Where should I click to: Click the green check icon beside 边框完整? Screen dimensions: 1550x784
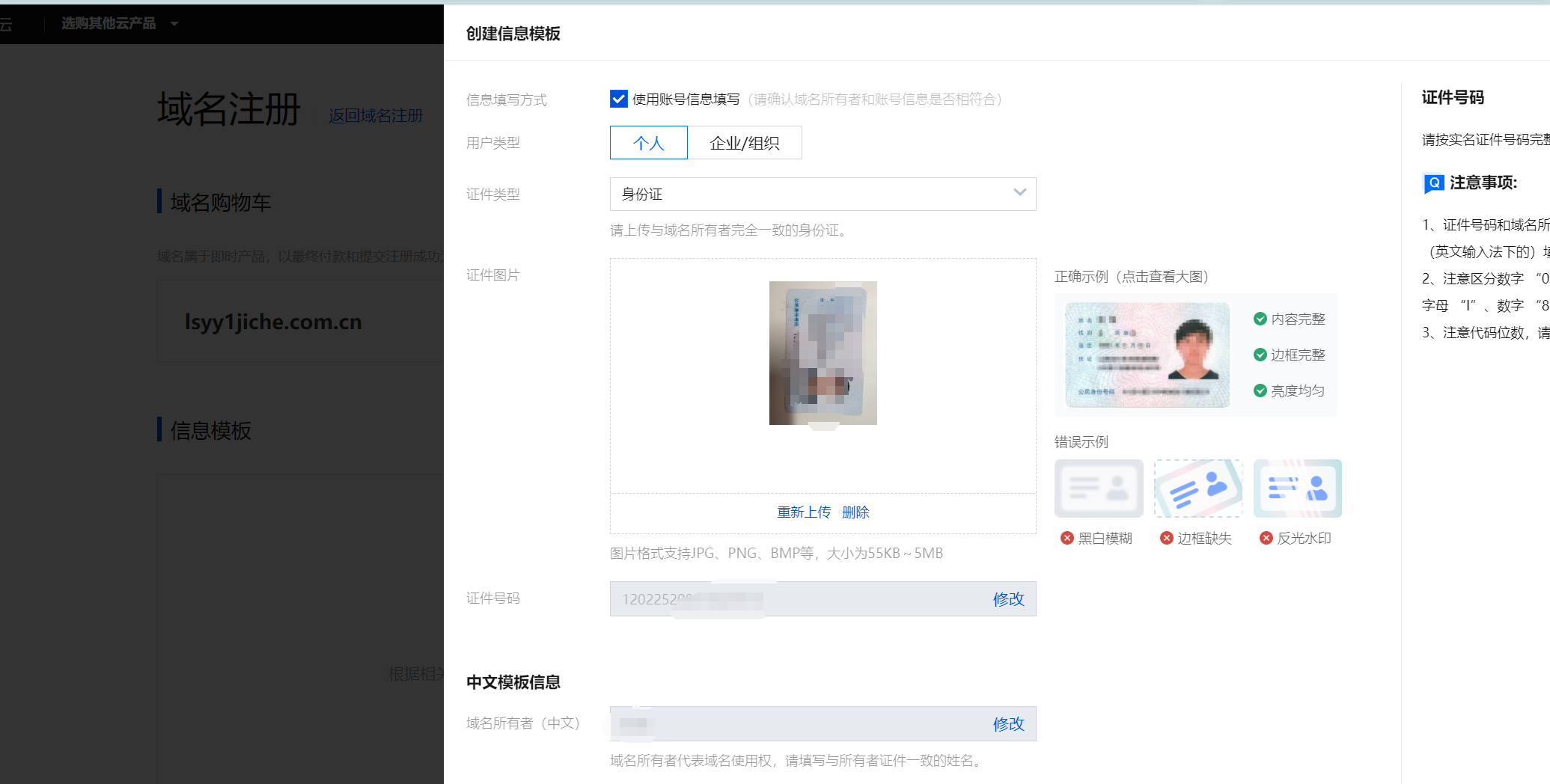click(x=1260, y=355)
